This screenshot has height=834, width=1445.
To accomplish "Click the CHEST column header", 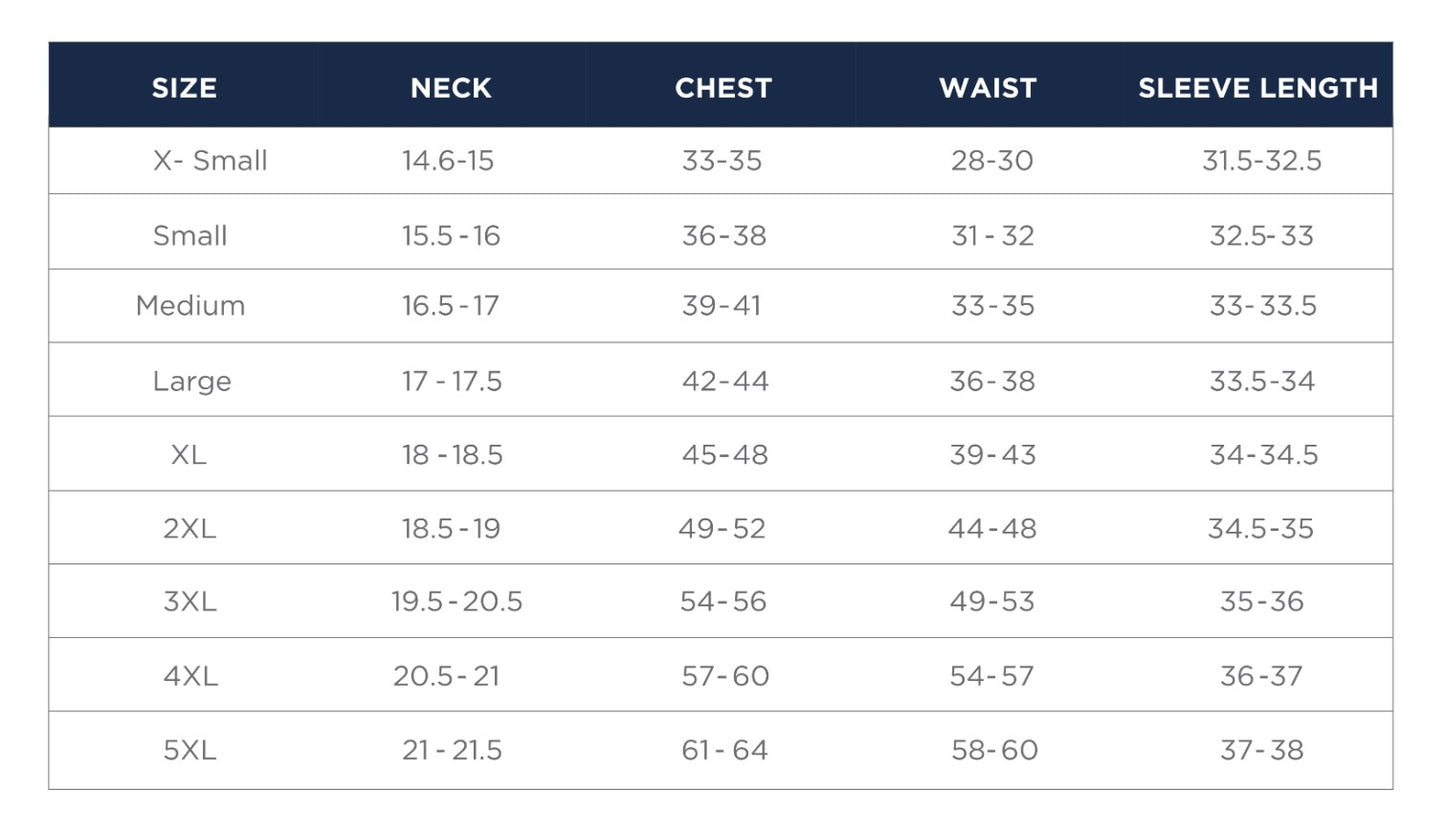I will click(x=723, y=88).
